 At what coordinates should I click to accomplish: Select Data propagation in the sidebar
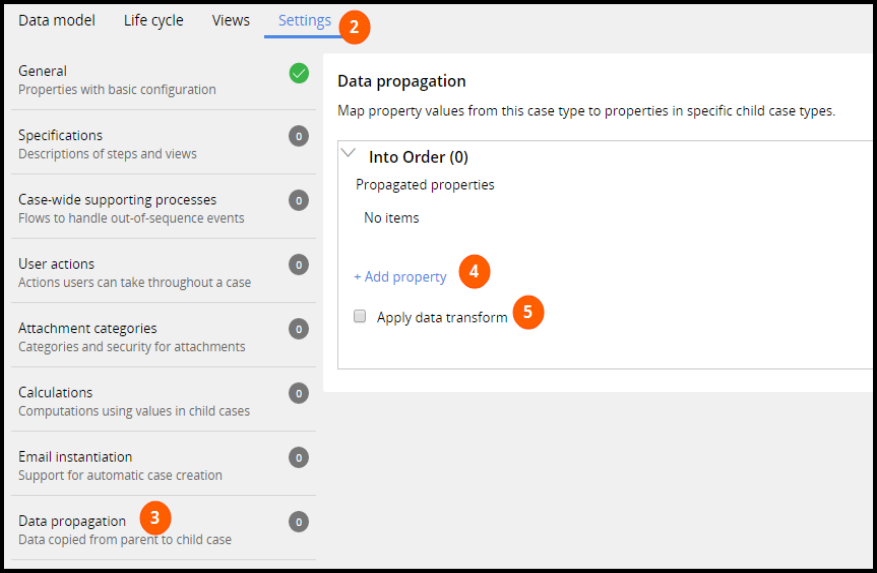tap(72, 521)
